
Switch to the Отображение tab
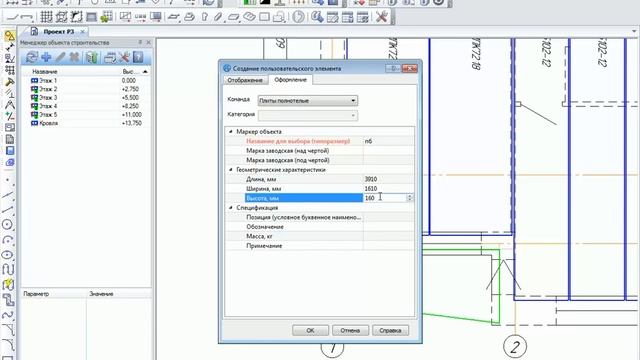[245, 80]
